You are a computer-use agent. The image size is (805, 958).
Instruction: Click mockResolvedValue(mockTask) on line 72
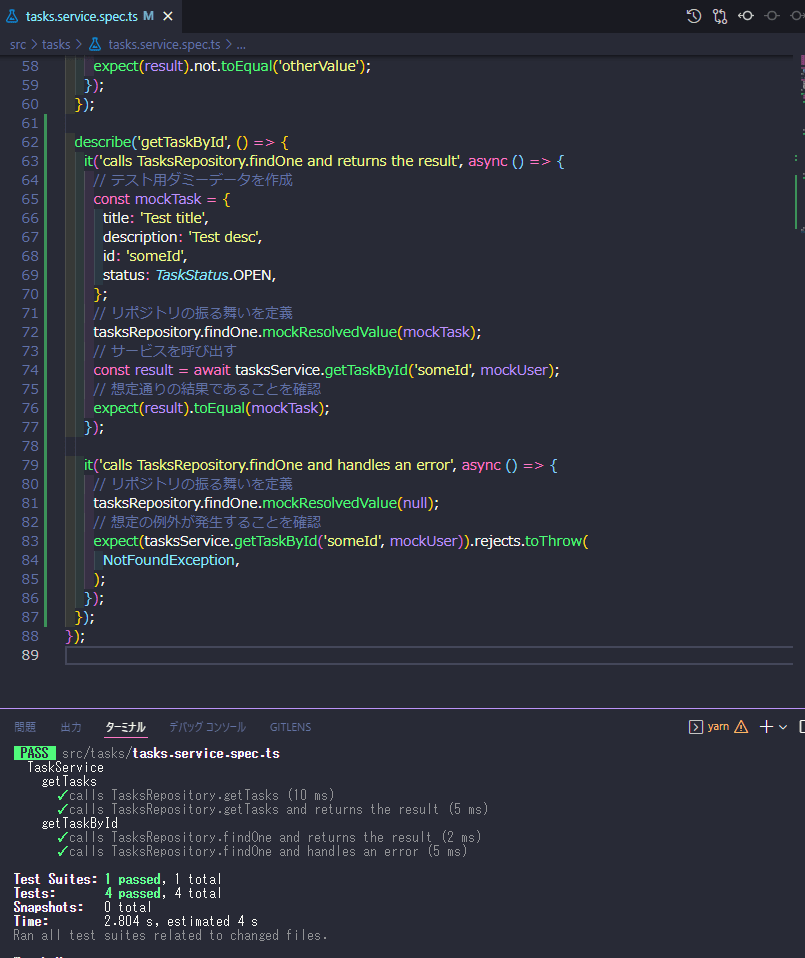tap(370, 332)
